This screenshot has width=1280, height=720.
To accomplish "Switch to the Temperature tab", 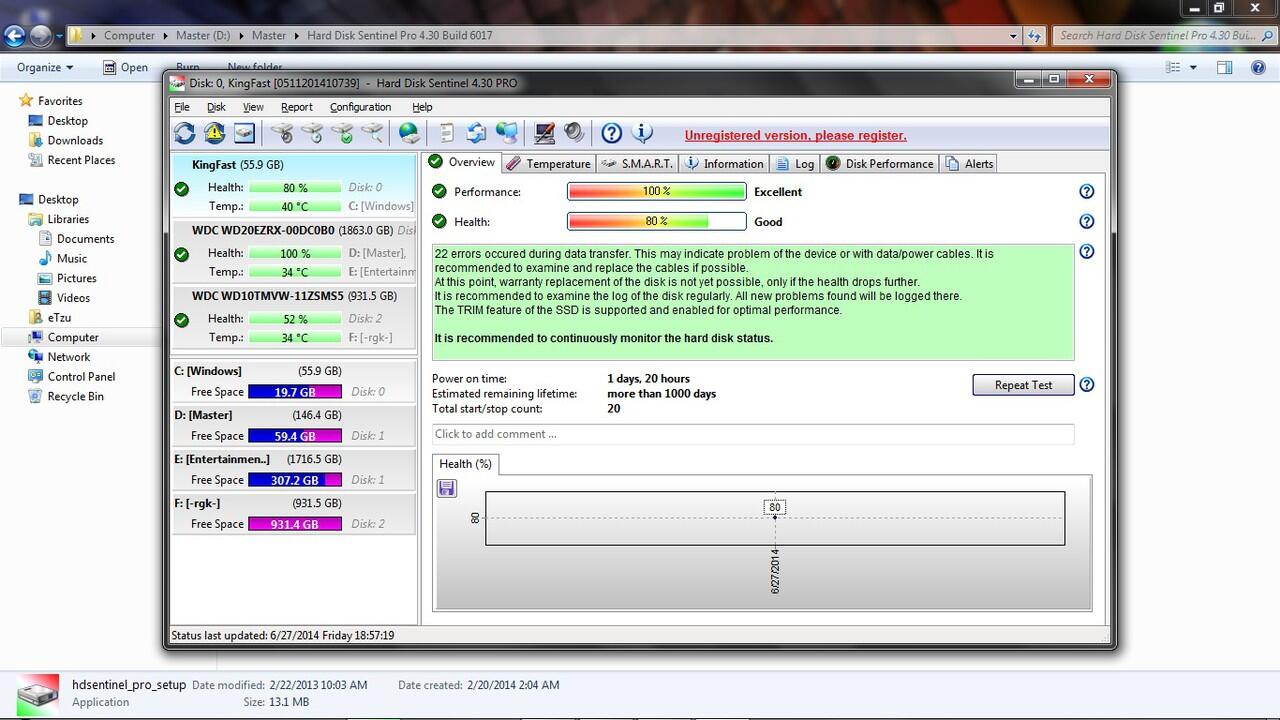I will [548, 164].
